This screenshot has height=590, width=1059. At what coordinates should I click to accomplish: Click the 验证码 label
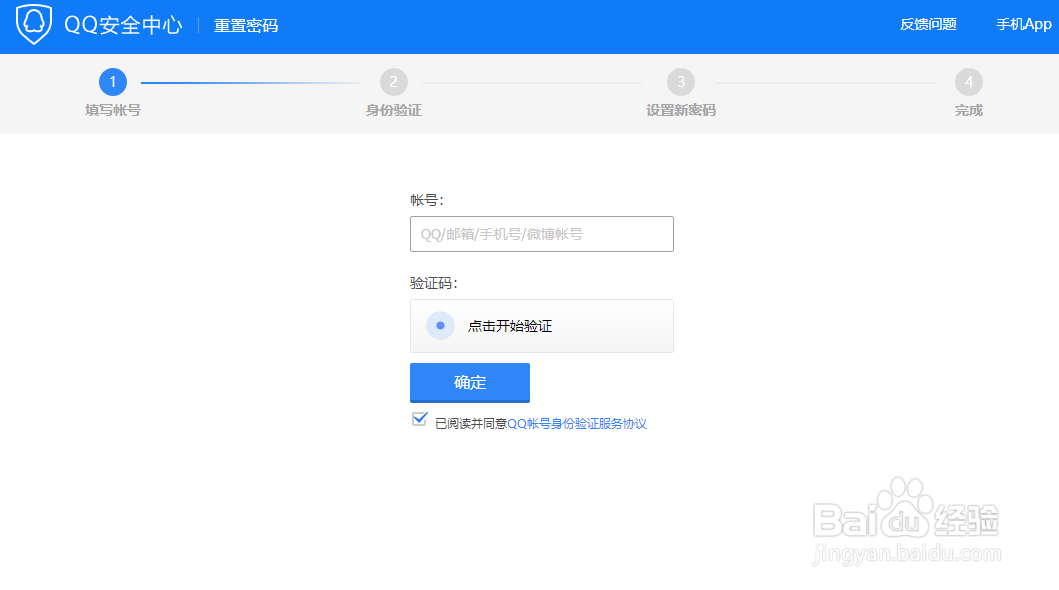pyautogui.click(x=434, y=283)
